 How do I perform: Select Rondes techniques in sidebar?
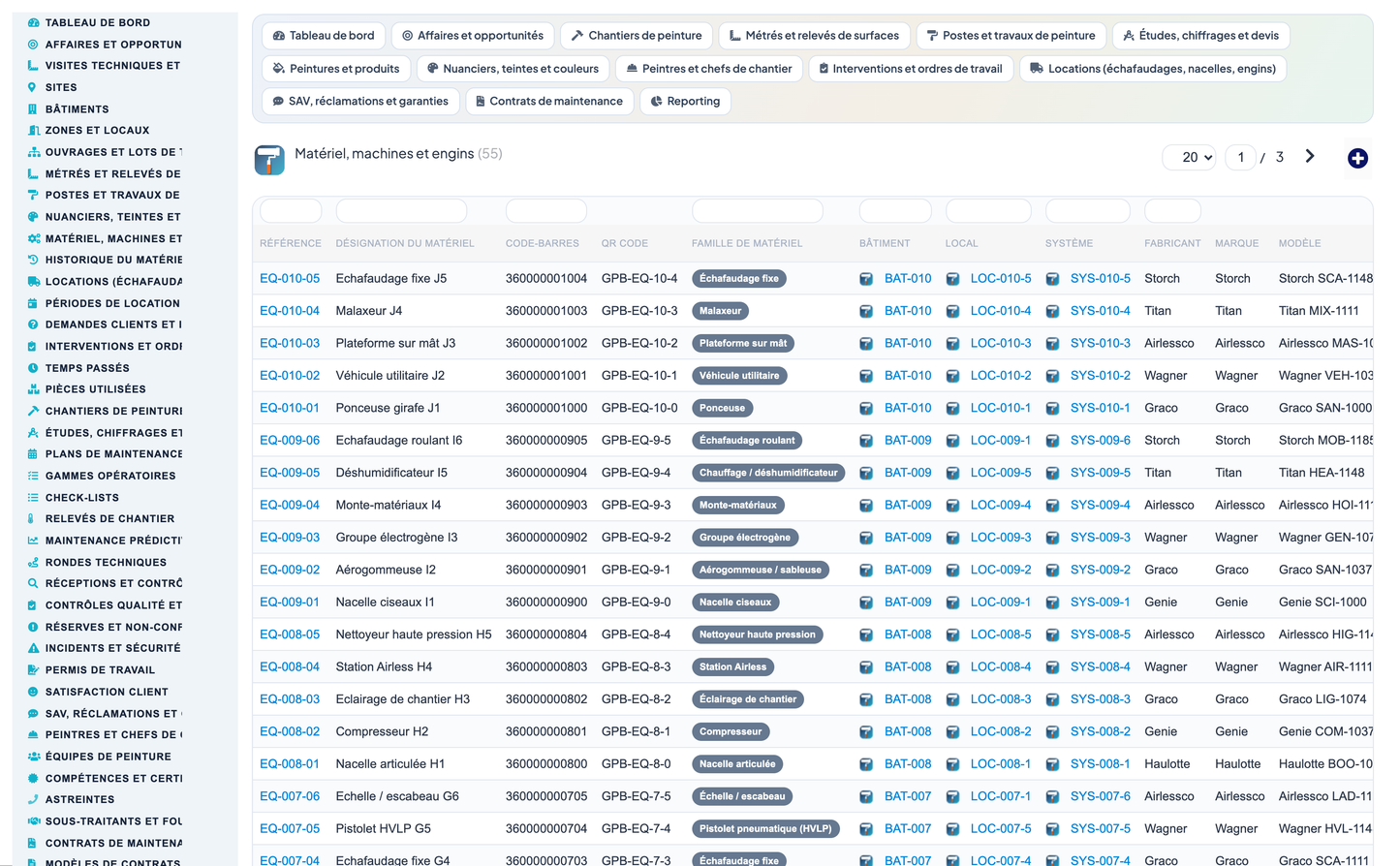click(x=106, y=562)
